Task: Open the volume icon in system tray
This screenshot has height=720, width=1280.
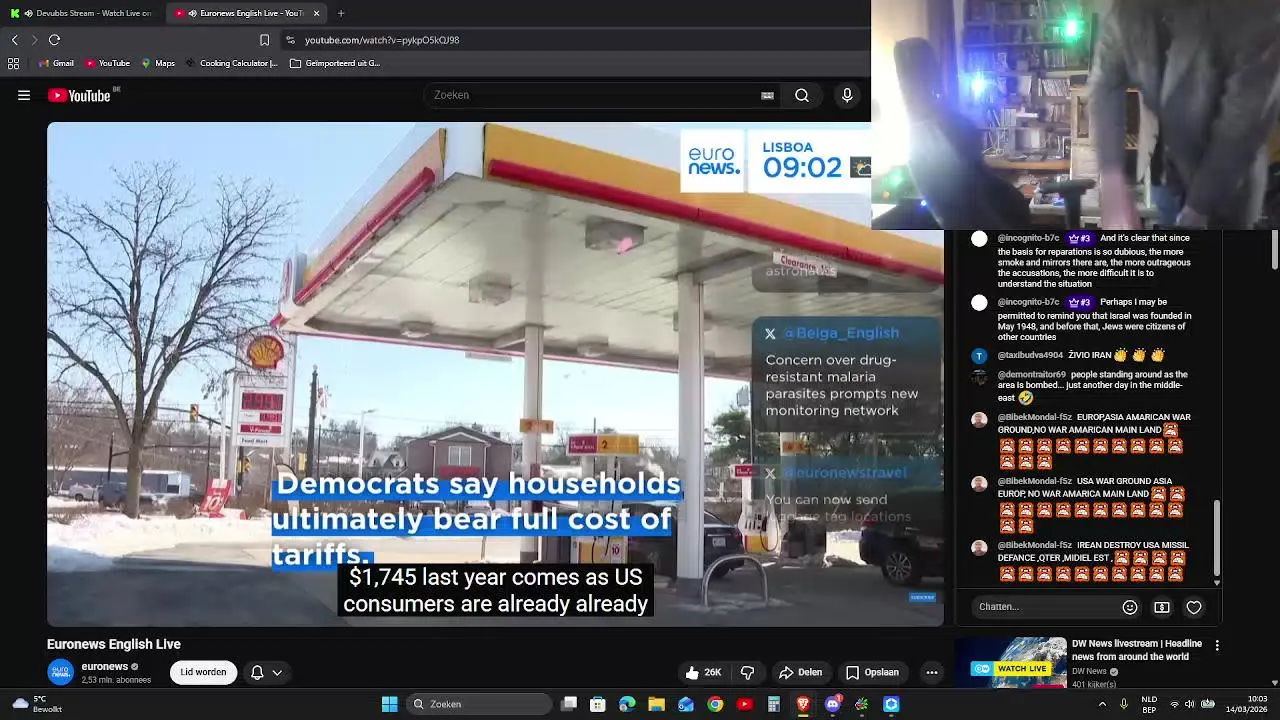Action: 1189,704
